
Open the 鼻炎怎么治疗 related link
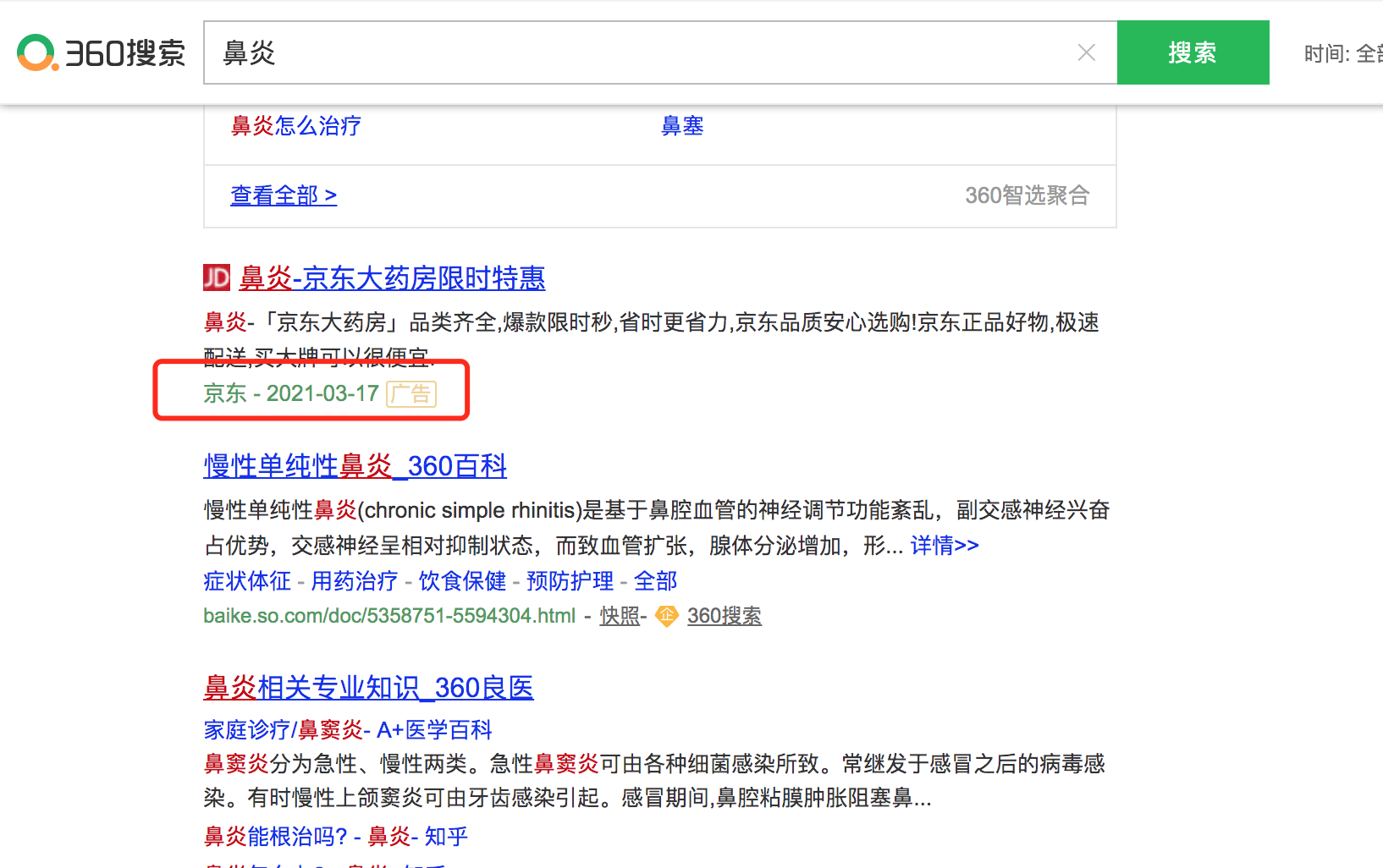[296, 126]
